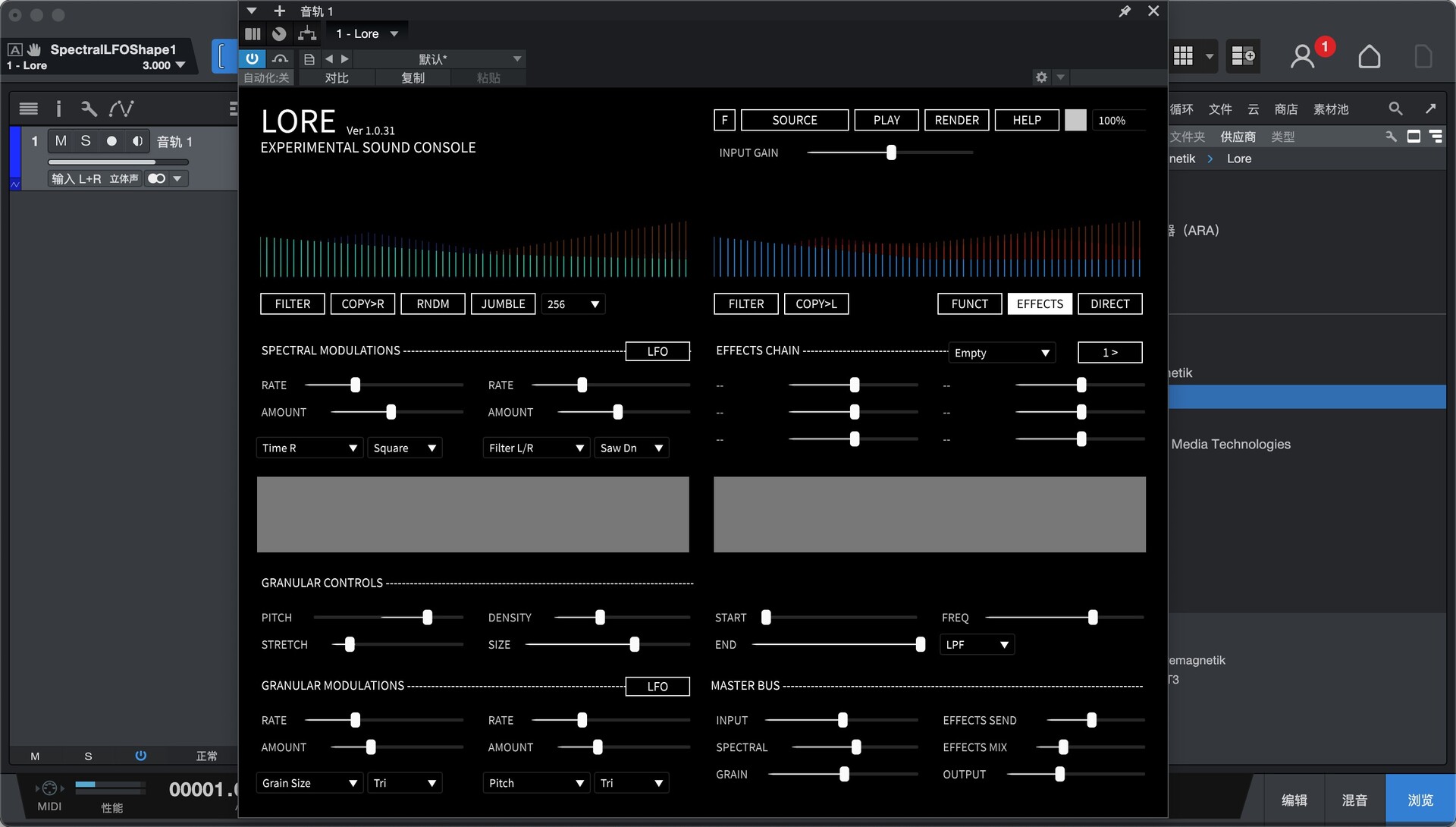1456x827 pixels.
Task: Search the browser with magnifier icon
Action: click(x=1395, y=108)
